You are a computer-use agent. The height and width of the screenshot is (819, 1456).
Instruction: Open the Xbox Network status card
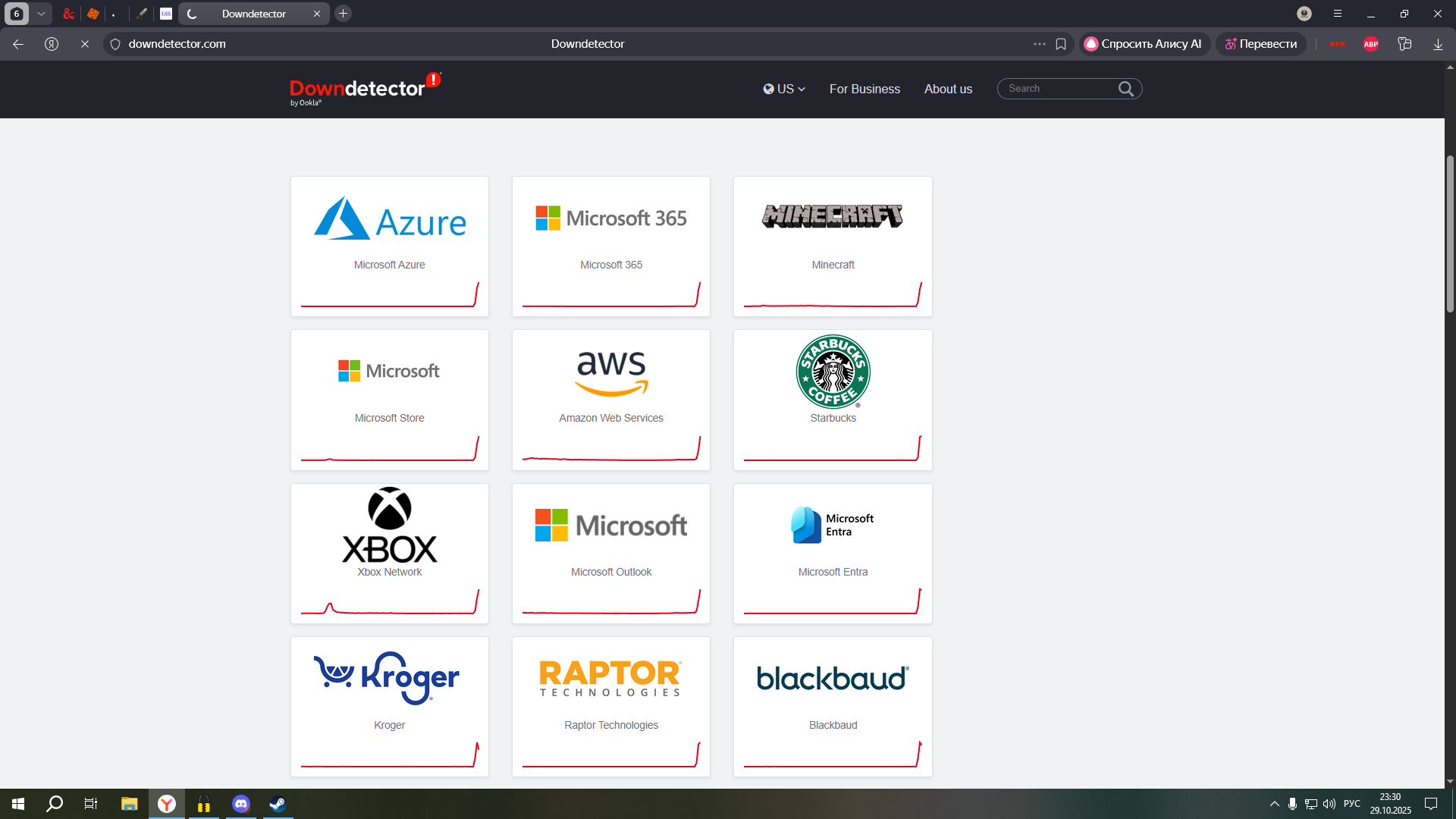pos(390,554)
